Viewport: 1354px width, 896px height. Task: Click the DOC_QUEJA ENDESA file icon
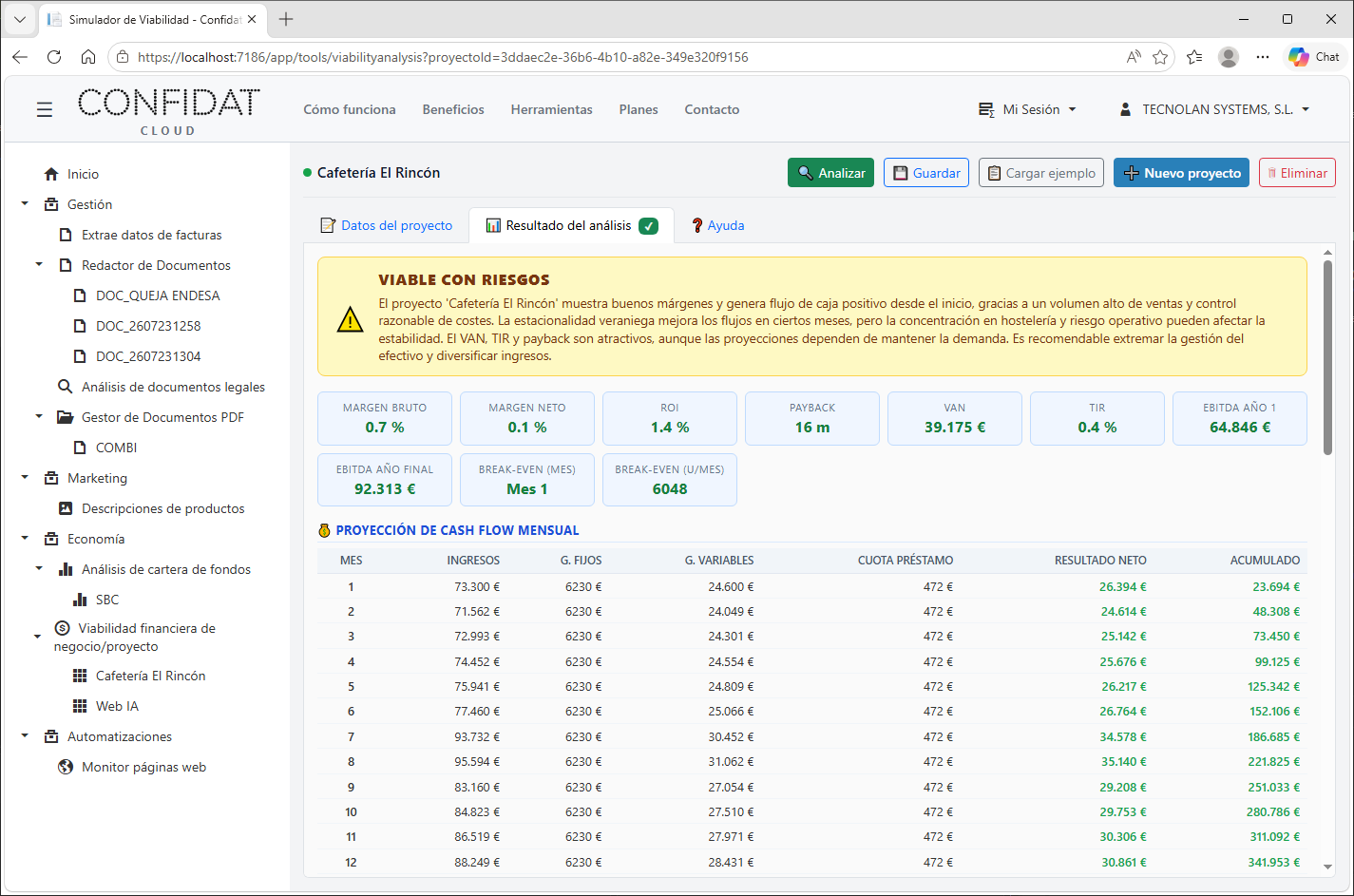pos(80,295)
